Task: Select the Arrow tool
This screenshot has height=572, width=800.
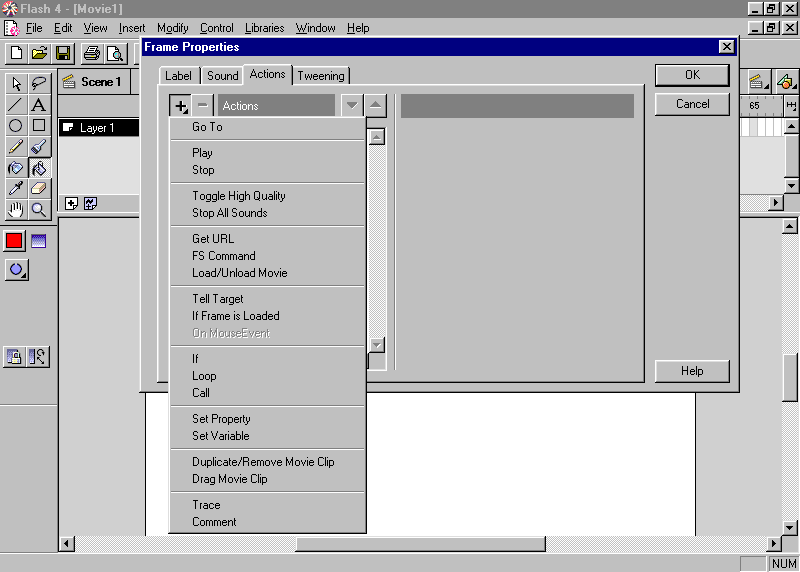Action: 16,84
